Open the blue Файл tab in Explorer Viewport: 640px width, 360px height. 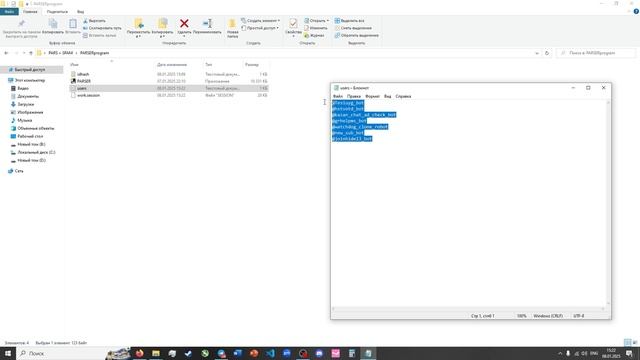click(9, 12)
